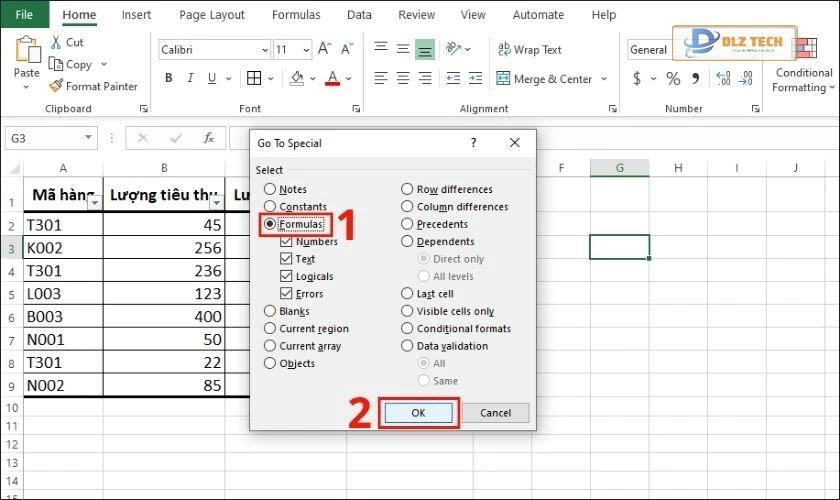This screenshot has width=840, height=500.
Task: Click the dialog Help question mark
Action: (x=473, y=143)
